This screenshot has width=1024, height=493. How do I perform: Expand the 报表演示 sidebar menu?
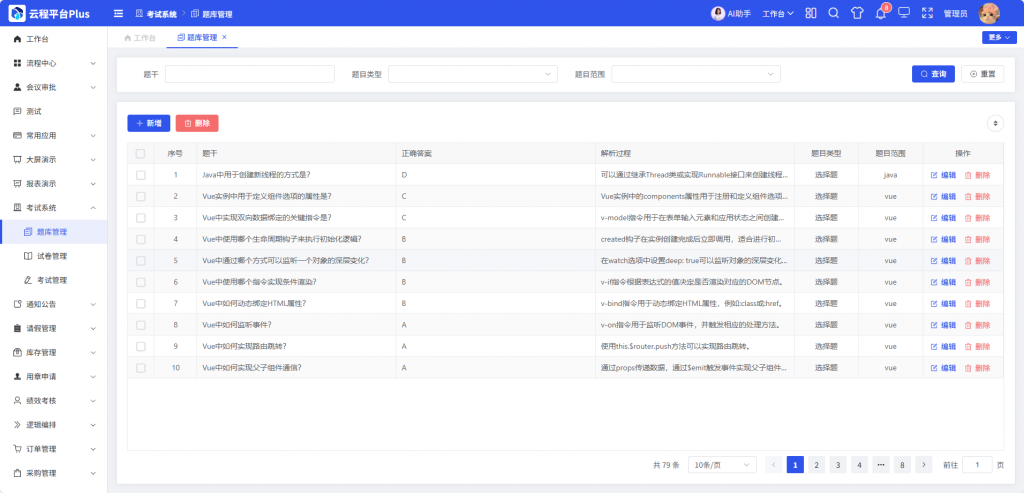click(54, 183)
